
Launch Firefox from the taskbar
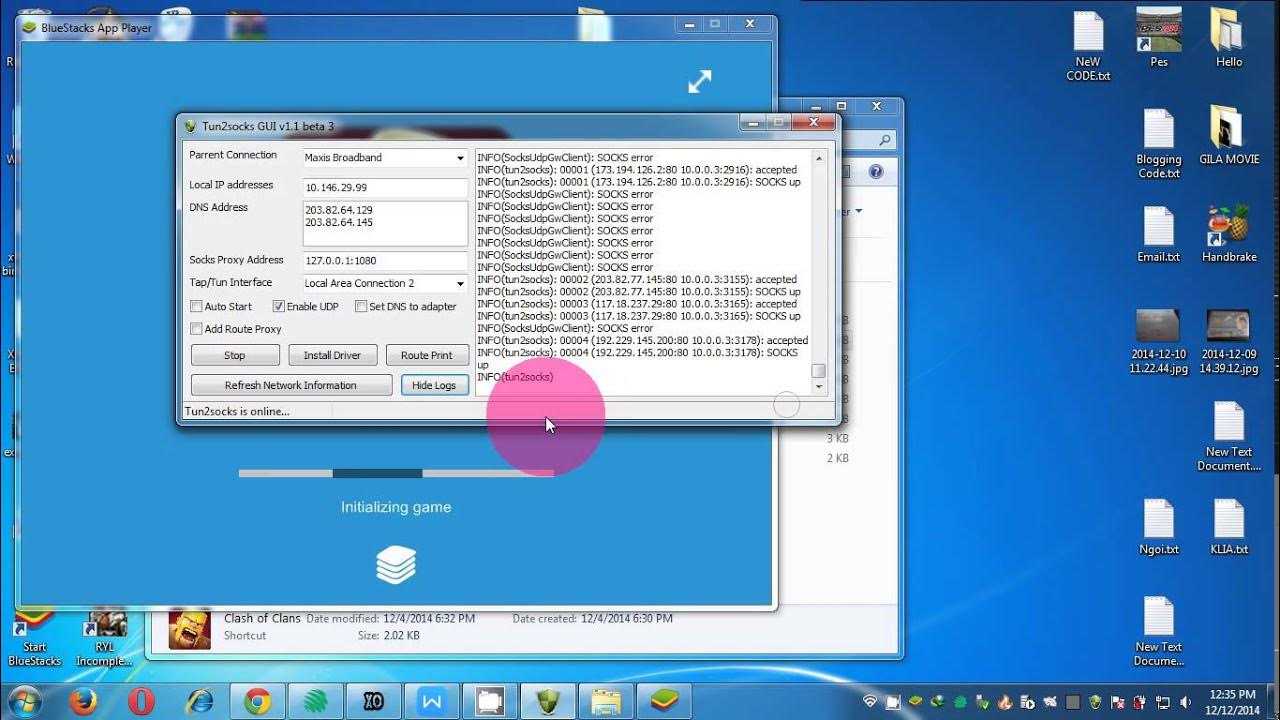click(x=83, y=702)
